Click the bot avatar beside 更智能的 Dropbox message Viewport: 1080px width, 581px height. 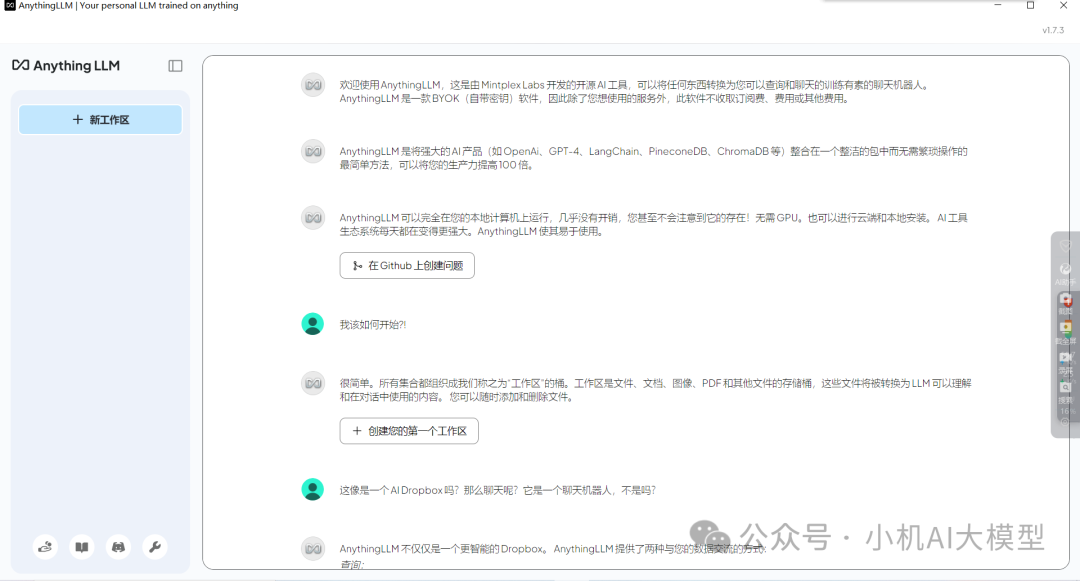[313, 549]
